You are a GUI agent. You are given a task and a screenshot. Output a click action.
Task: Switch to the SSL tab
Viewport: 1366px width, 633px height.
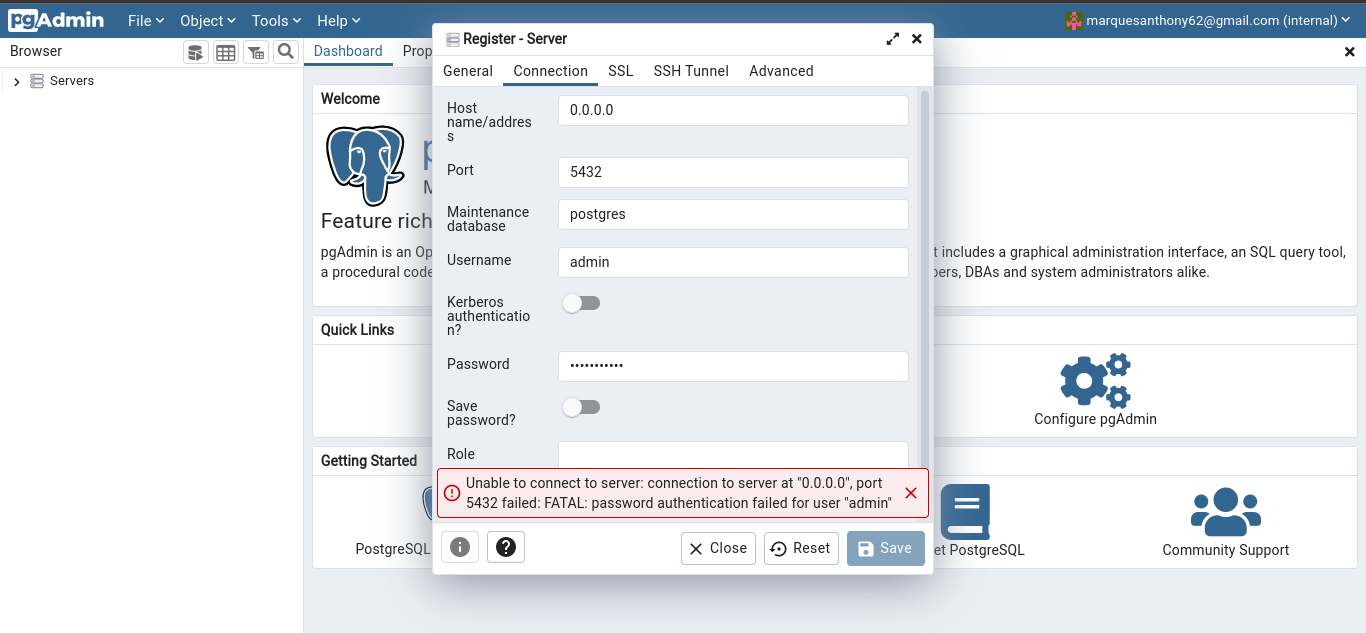[621, 71]
